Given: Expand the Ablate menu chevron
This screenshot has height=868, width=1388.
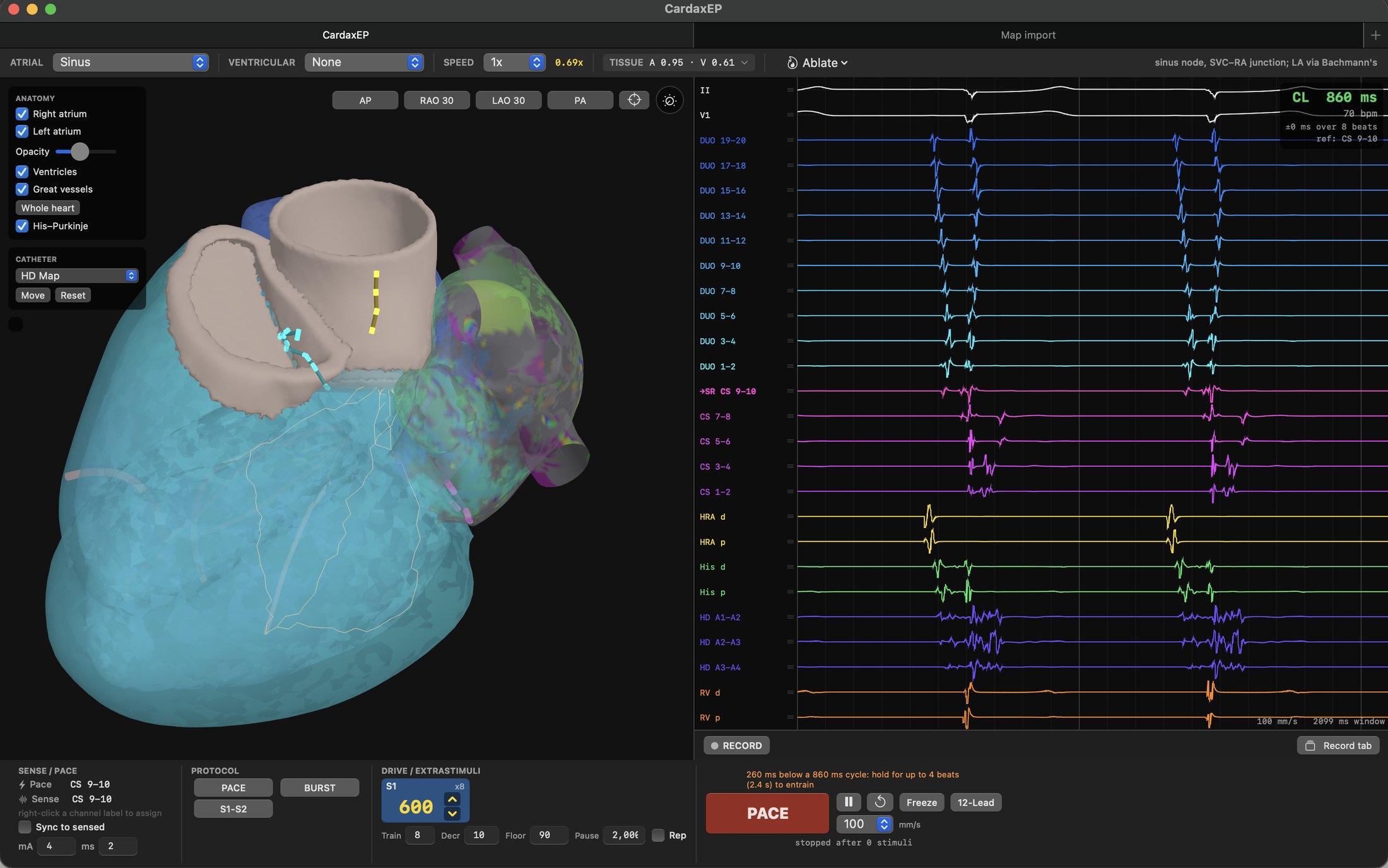Looking at the screenshot, I should click(x=844, y=63).
